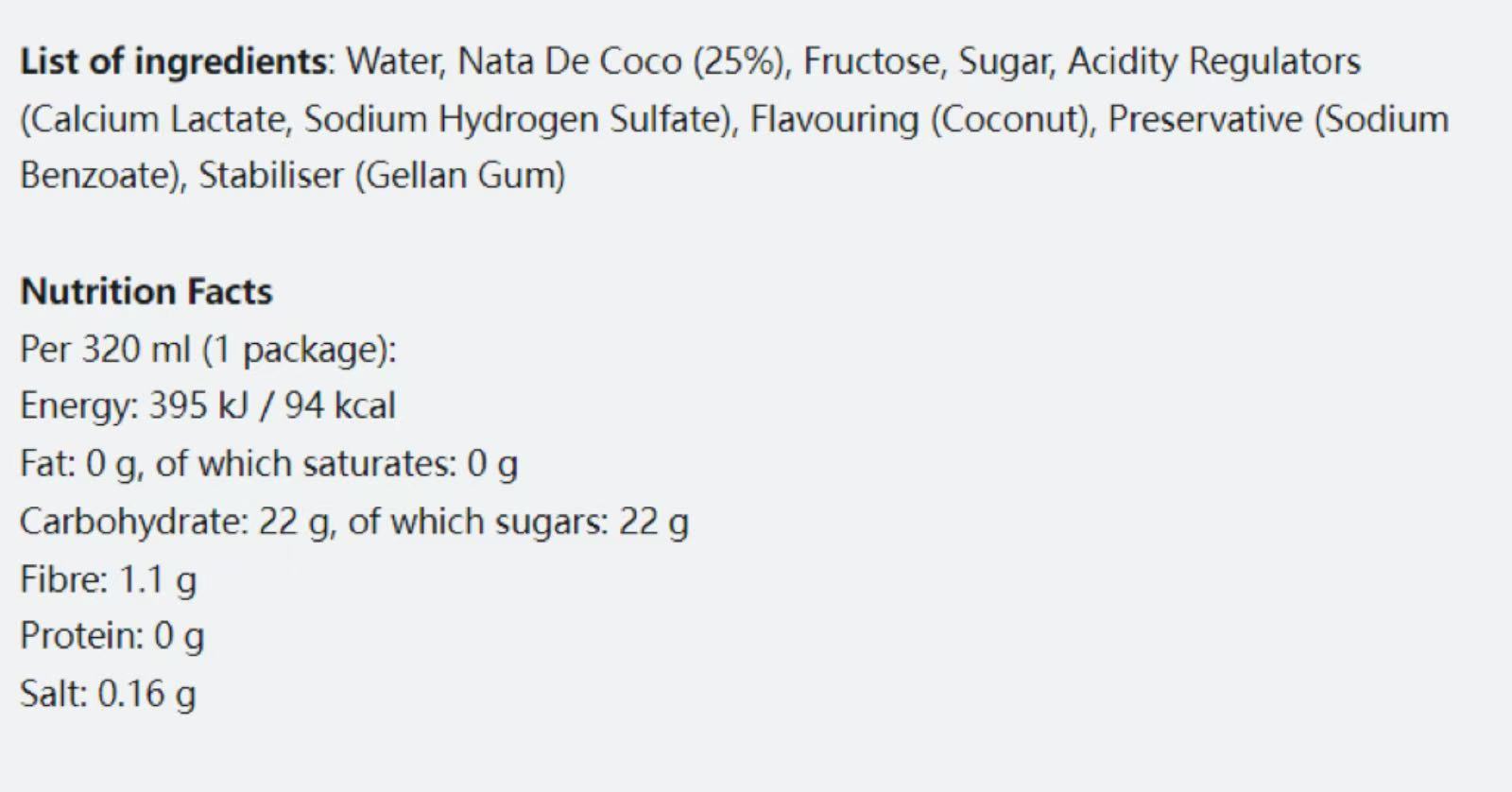Click the "Carbohydrate: 22 g" text
Image resolution: width=1512 pixels, height=792 pixels.
coord(174,522)
